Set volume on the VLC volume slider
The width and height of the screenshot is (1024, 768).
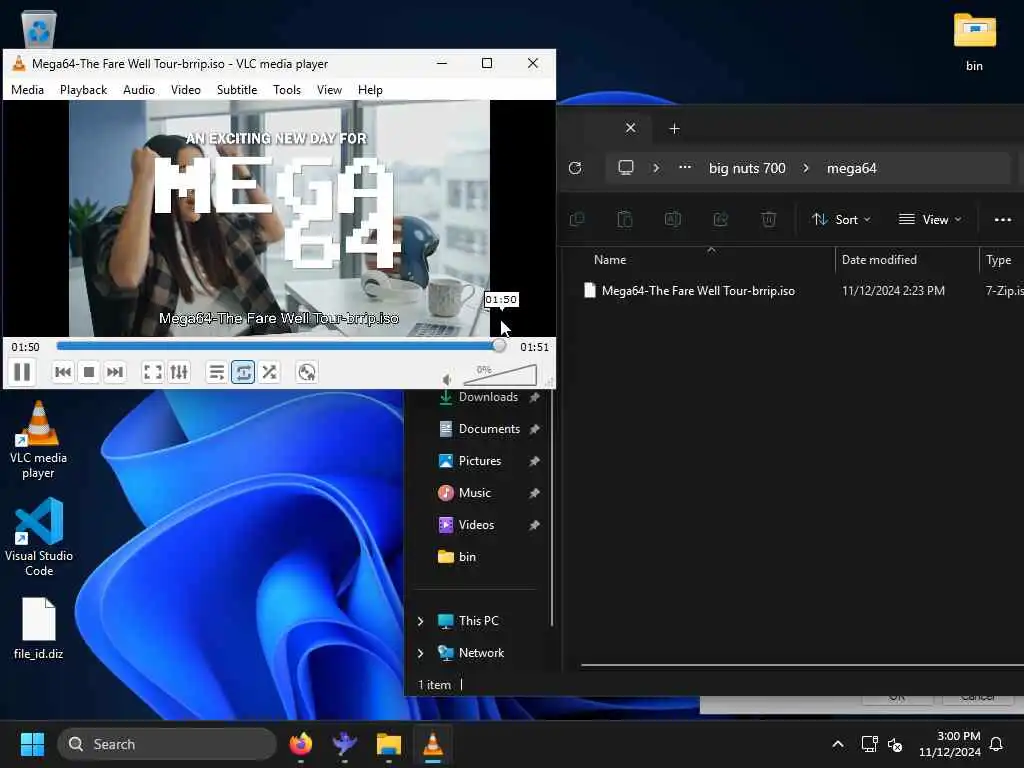click(500, 376)
